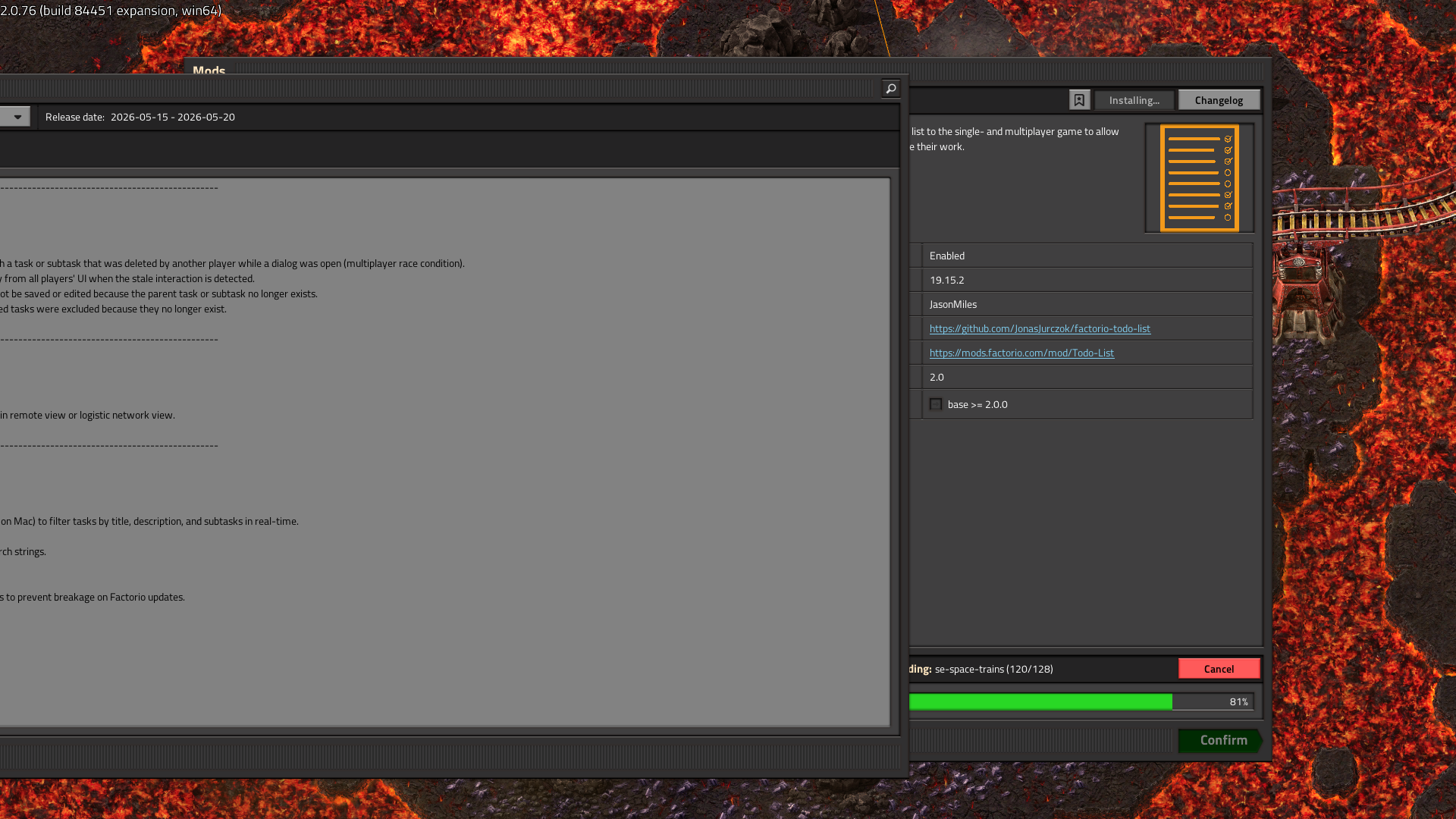Click the changelog line about filtering tasks in real-time

coord(149,521)
